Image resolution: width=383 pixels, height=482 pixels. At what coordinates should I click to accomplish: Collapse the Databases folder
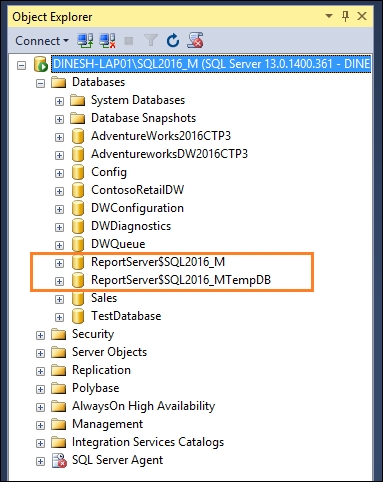40,83
